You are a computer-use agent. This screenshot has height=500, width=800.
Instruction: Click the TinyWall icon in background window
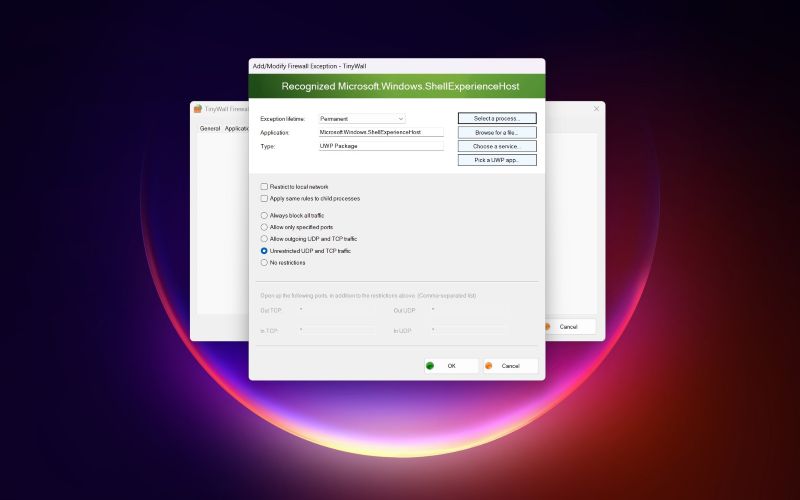click(x=198, y=109)
